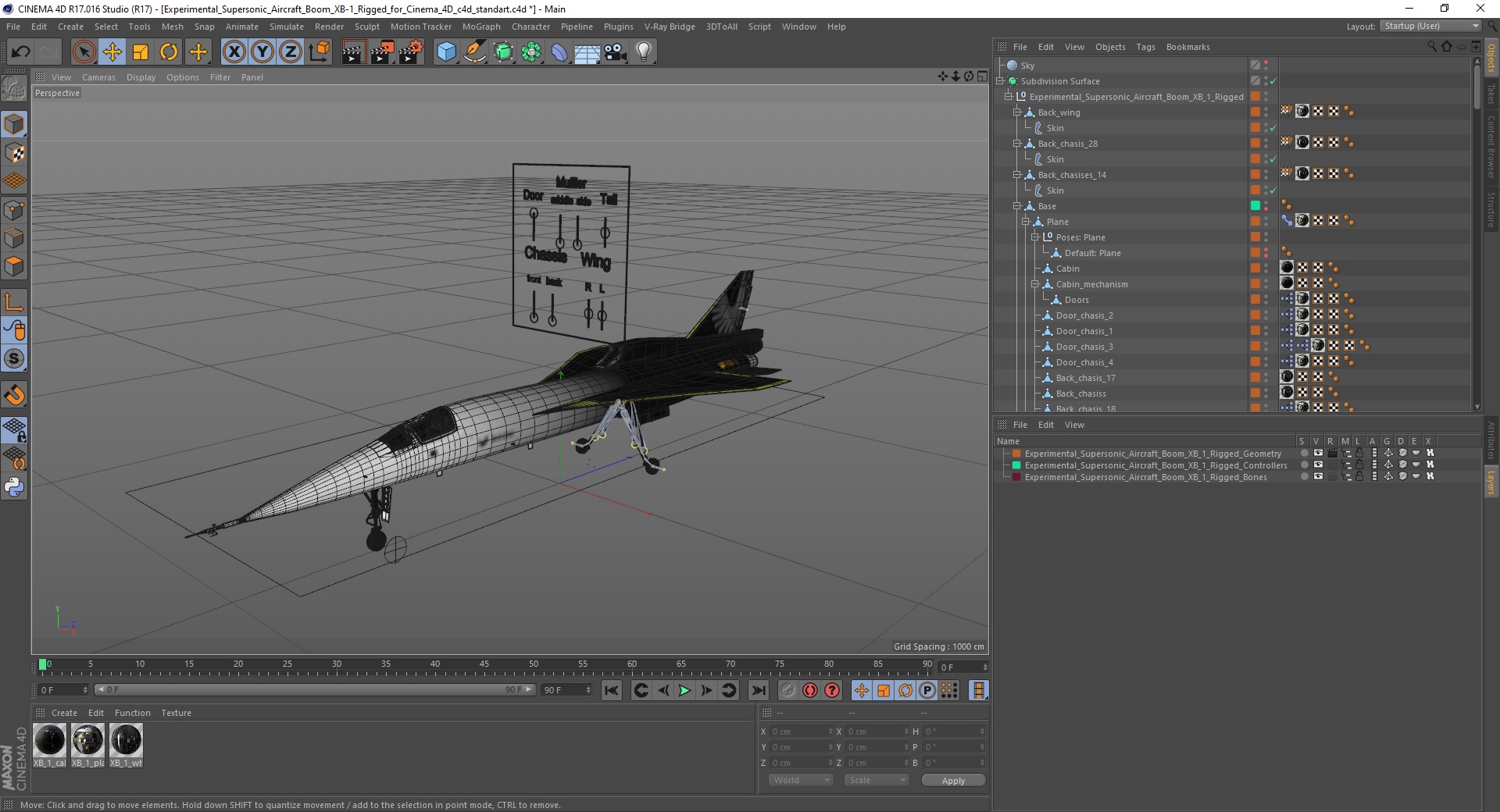Click the coordinate system icon
This screenshot has width=1500, height=812.
[320, 52]
